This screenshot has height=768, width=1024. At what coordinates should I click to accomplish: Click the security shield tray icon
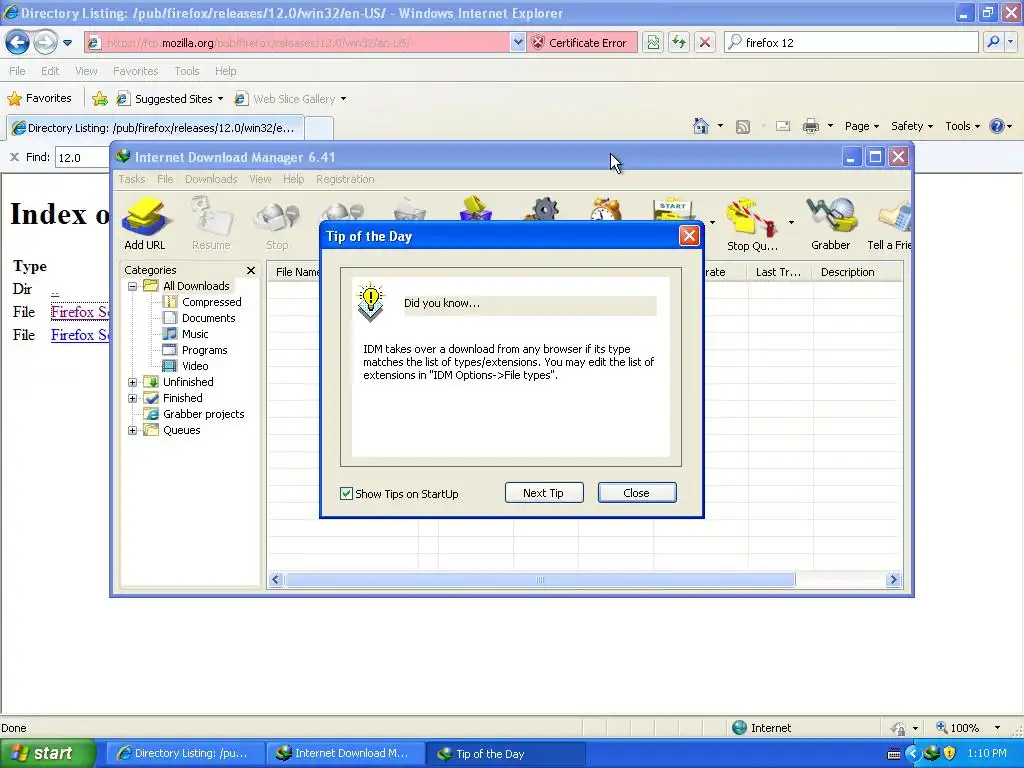[x=950, y=753]
